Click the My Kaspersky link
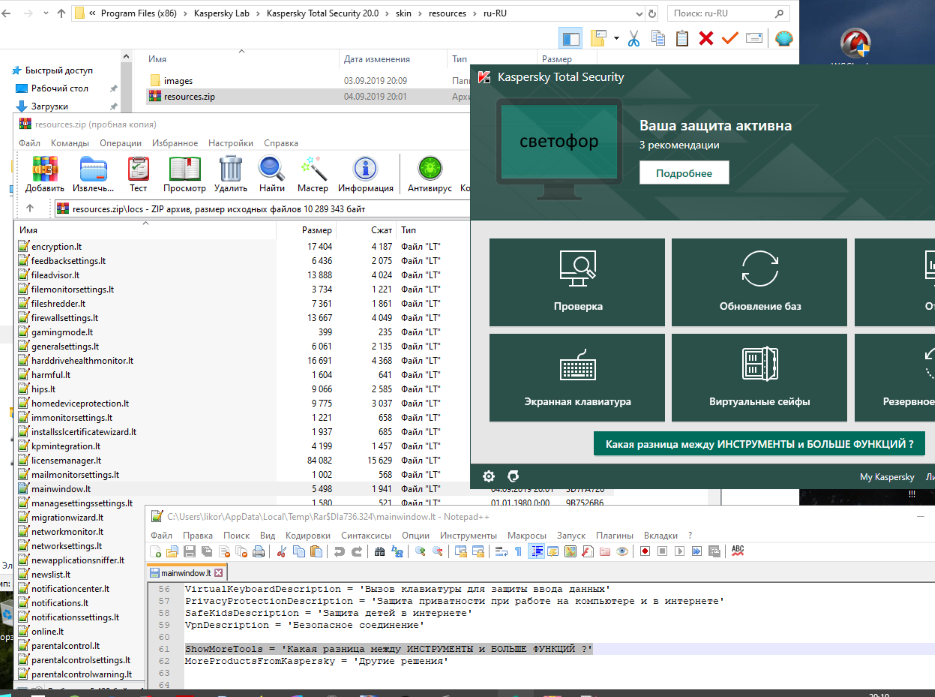 [887, 477]
